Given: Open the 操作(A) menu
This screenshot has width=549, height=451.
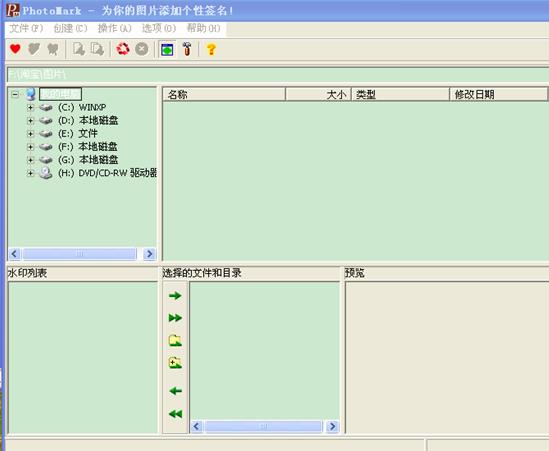Looking at the screenshot, I should pos(114,28).
